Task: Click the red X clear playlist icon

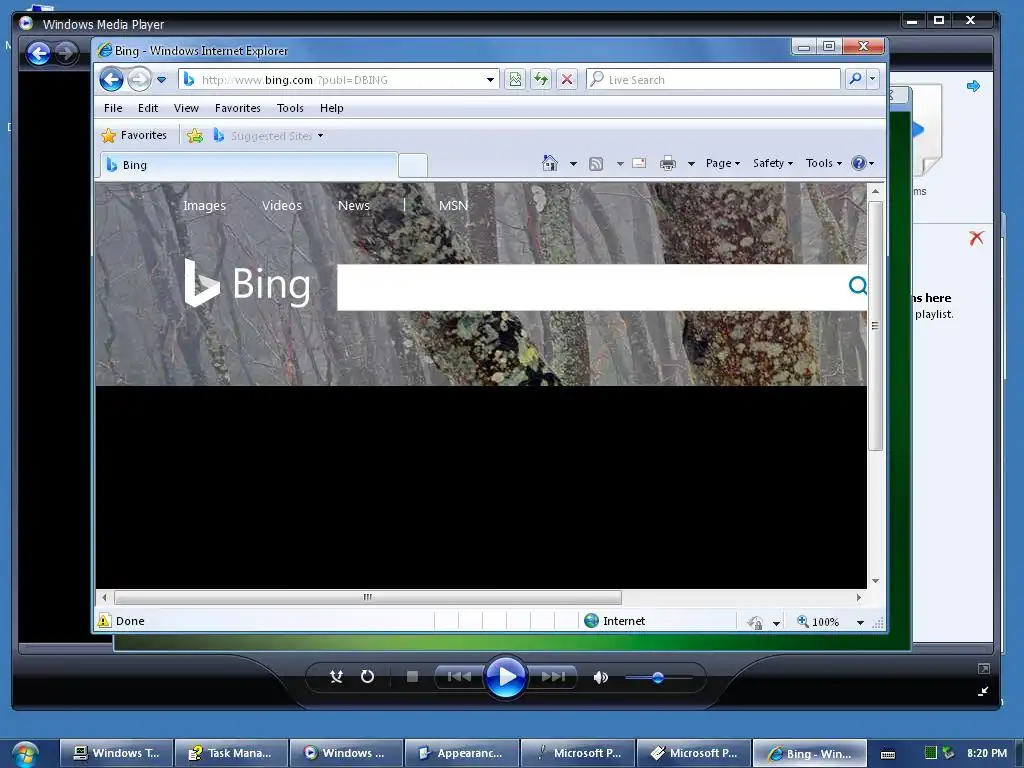Action: coord(976,238)
